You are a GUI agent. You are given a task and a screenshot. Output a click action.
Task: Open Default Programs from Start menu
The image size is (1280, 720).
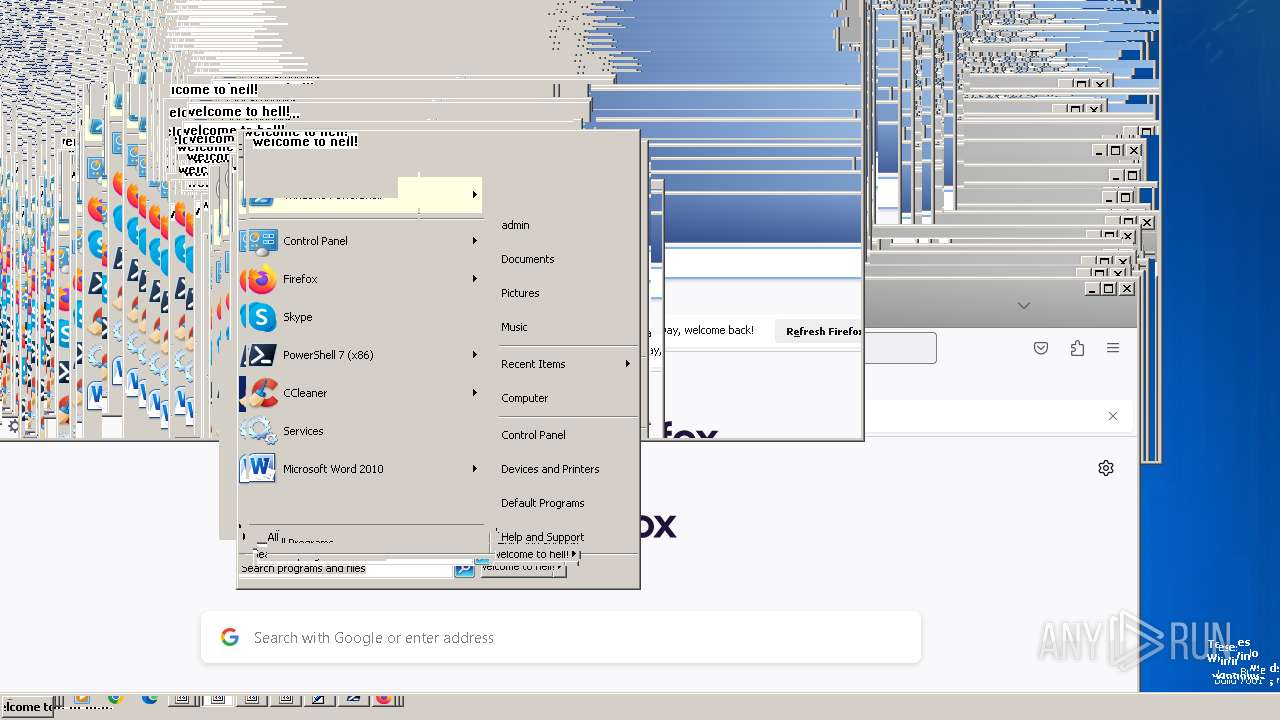542,503
